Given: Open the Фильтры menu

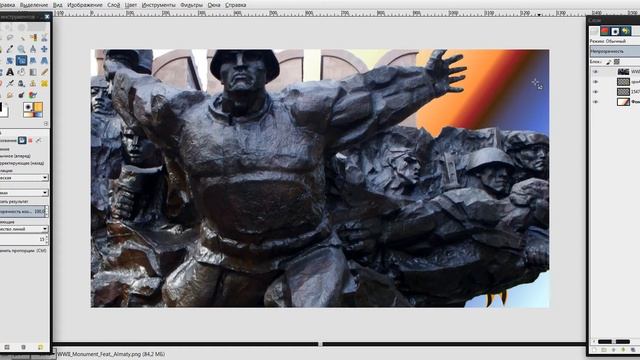Looking at the screenshot, I should coord(191,5).
